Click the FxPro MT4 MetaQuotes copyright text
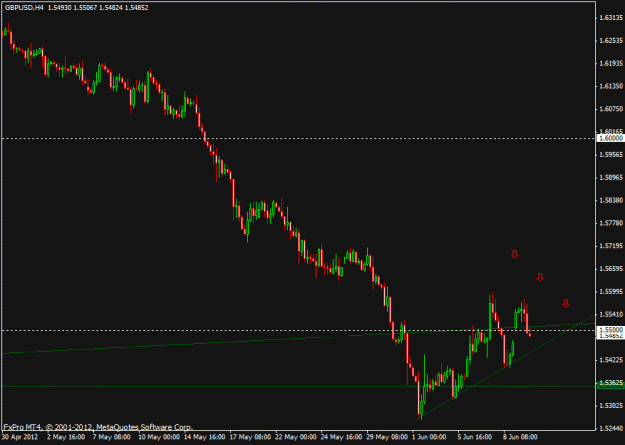The width and height of the screenshot is (625, 445). [x=98, y=427]
